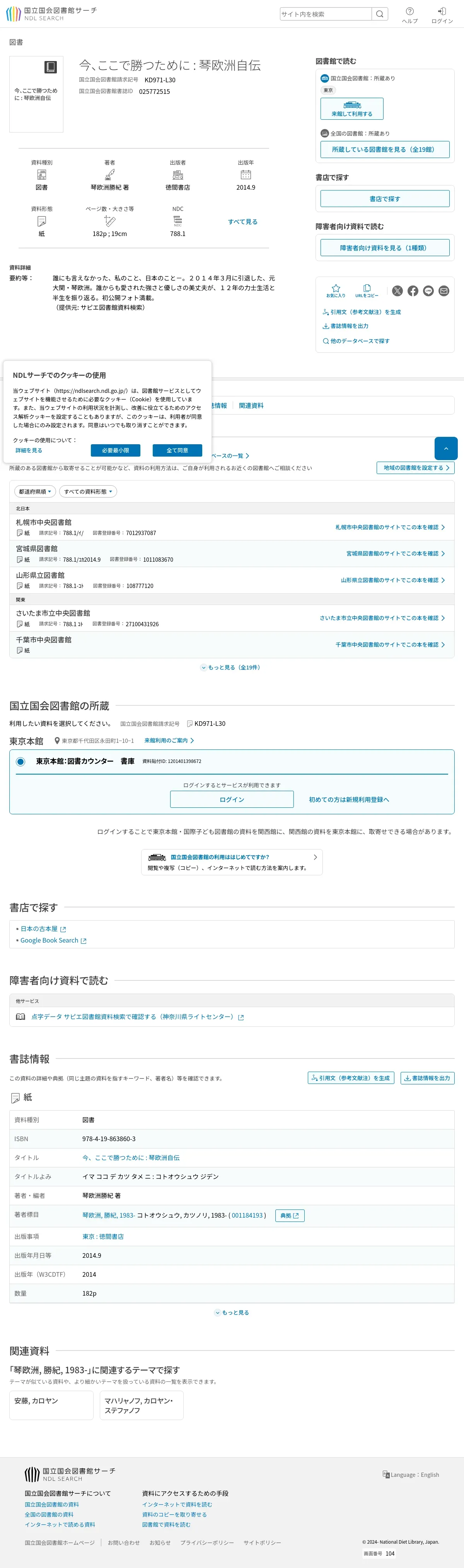Expand もっと見る（全19件）library list
Image resolution: width=464 pixels, height=1568 pixels.
[231, 668]
